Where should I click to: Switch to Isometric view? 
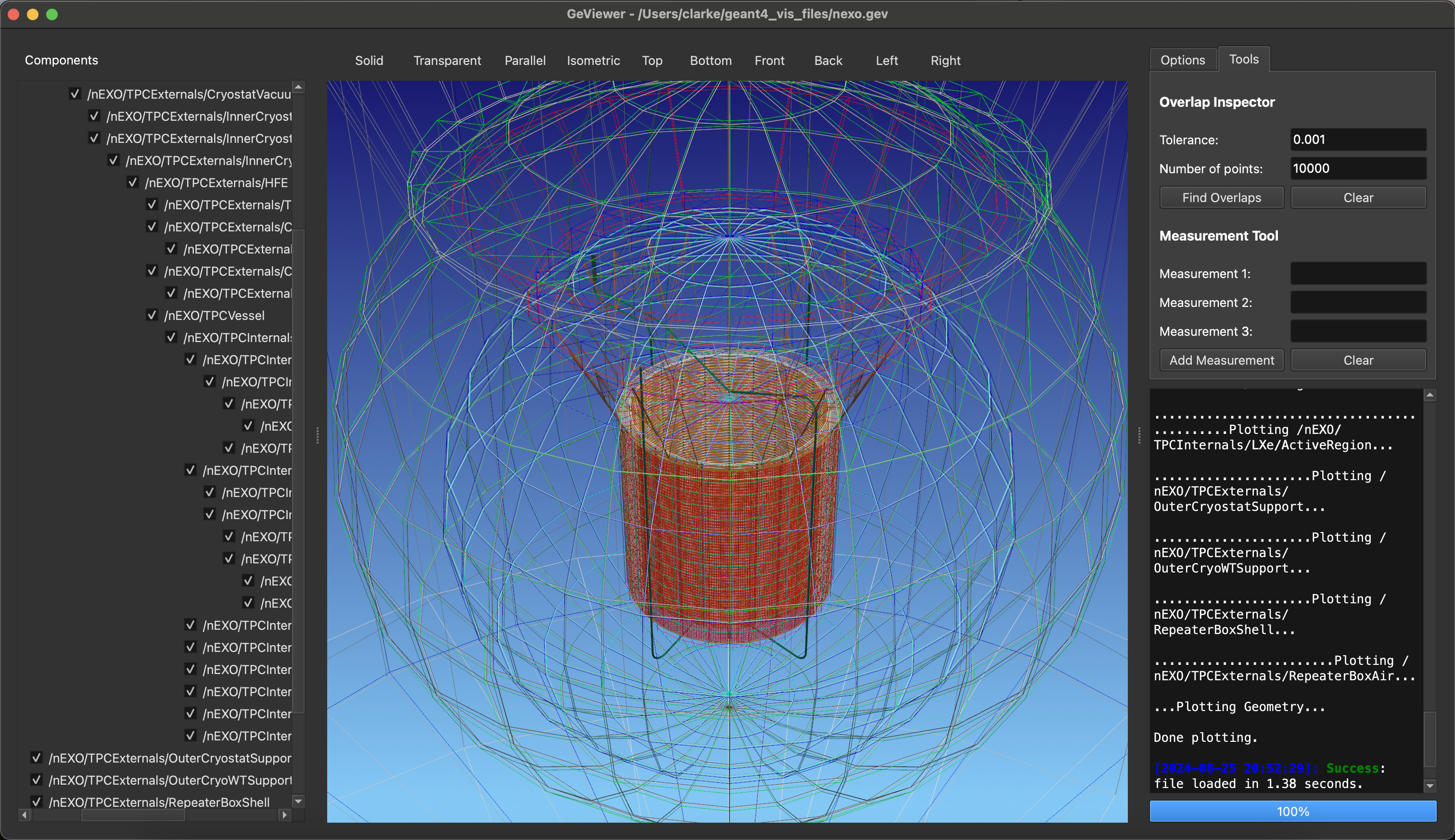[x=593, y=60]
